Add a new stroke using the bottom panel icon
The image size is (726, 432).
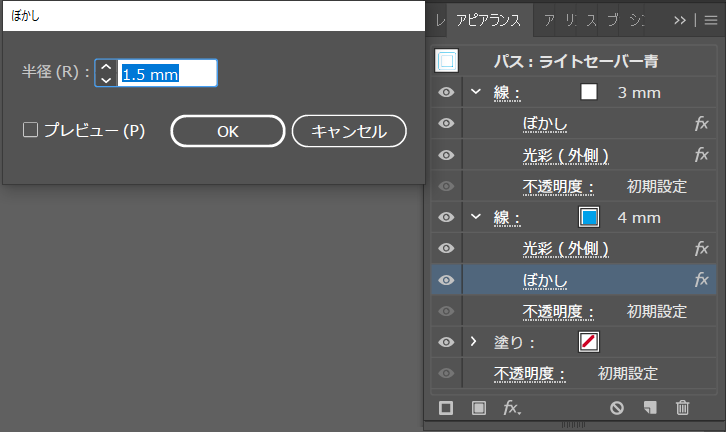point(446,408)
